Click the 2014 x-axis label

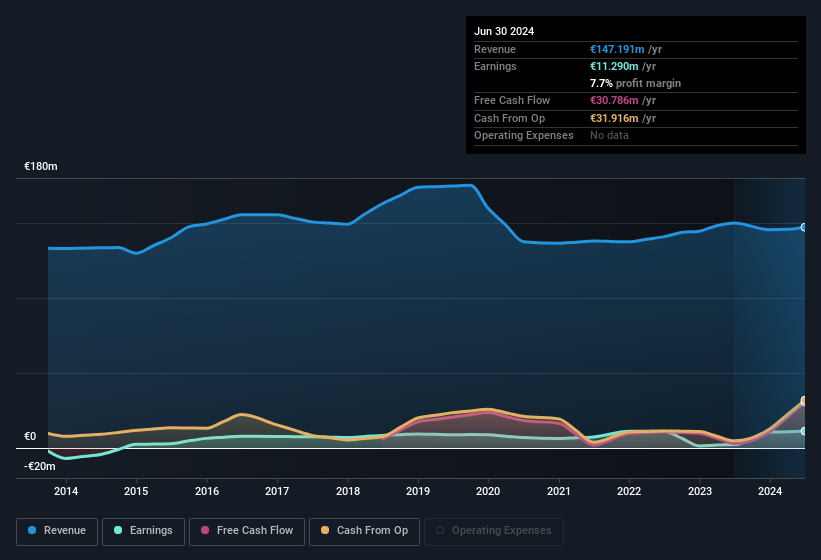[x=66, y=491]
